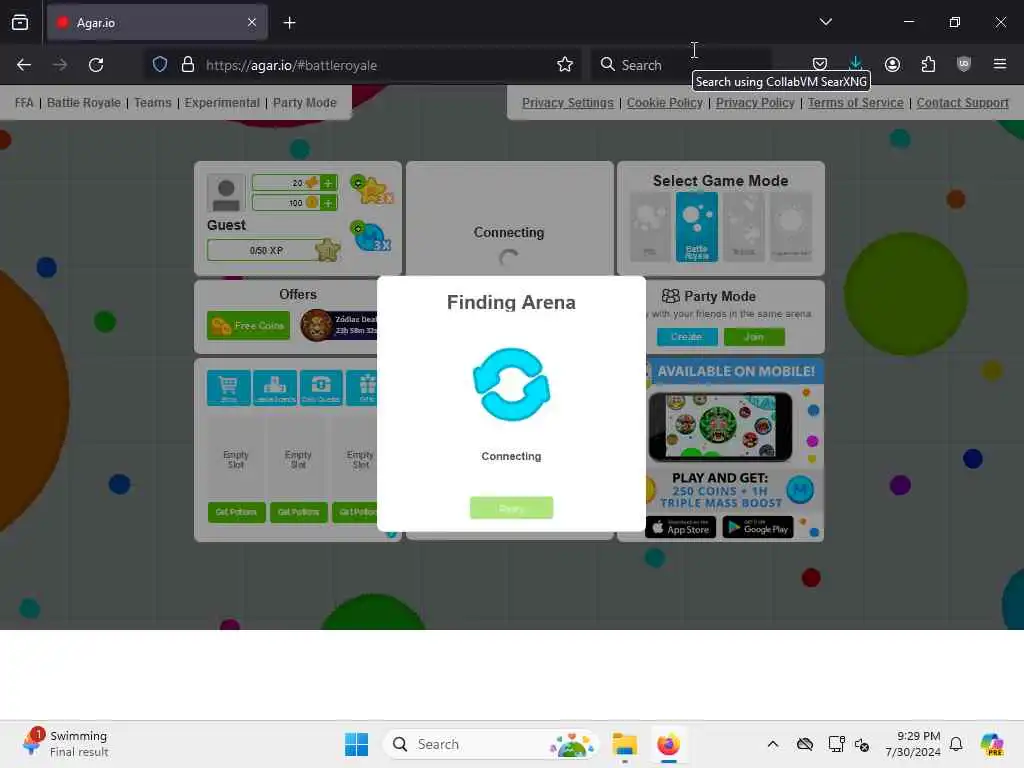Click the Retry button in Finding Arena
1024x768 pixels.
(511, 507)
